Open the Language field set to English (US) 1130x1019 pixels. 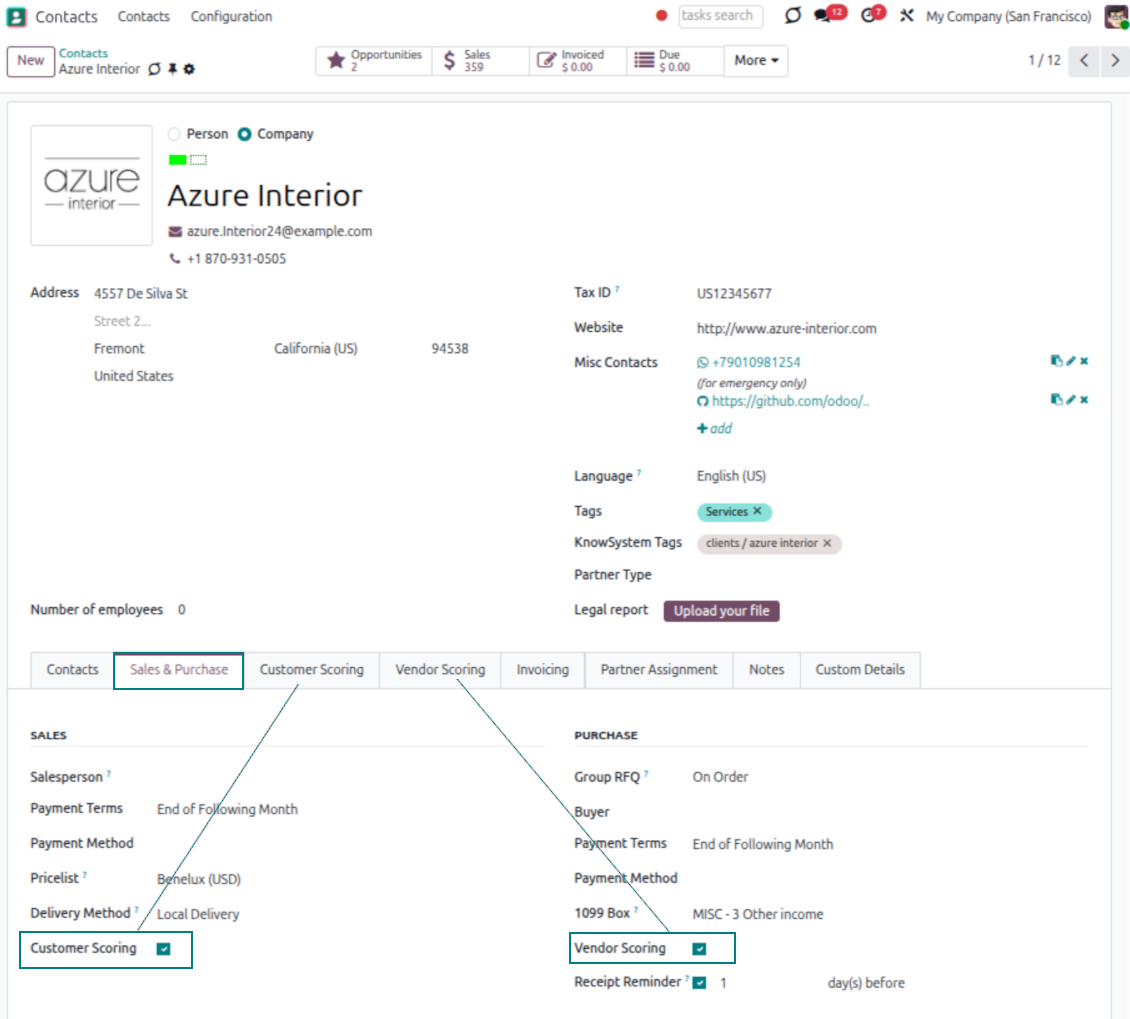coord(731,476)
